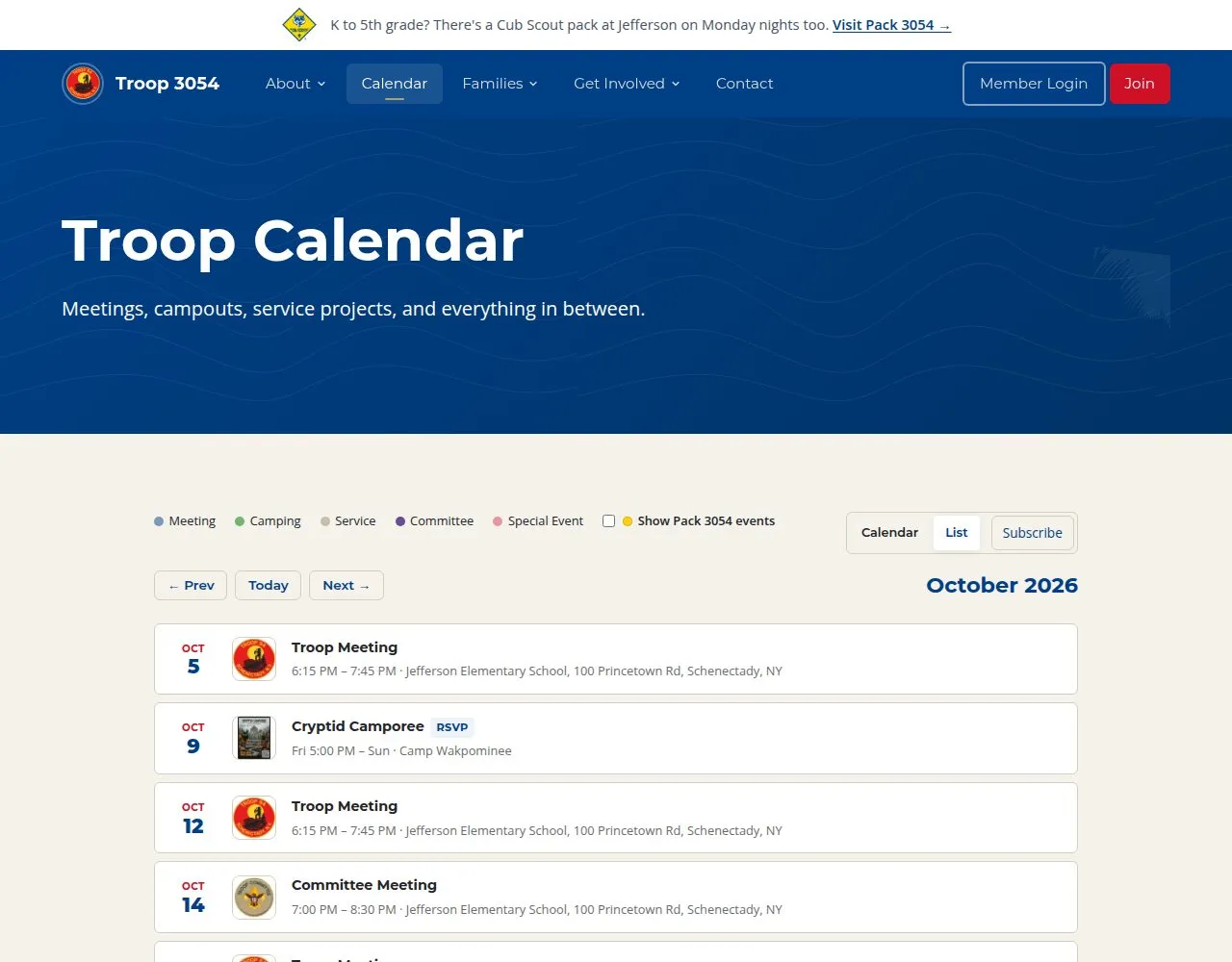
Task: Open the Committee Meeting event title
Action: click(x=364, y=885)
